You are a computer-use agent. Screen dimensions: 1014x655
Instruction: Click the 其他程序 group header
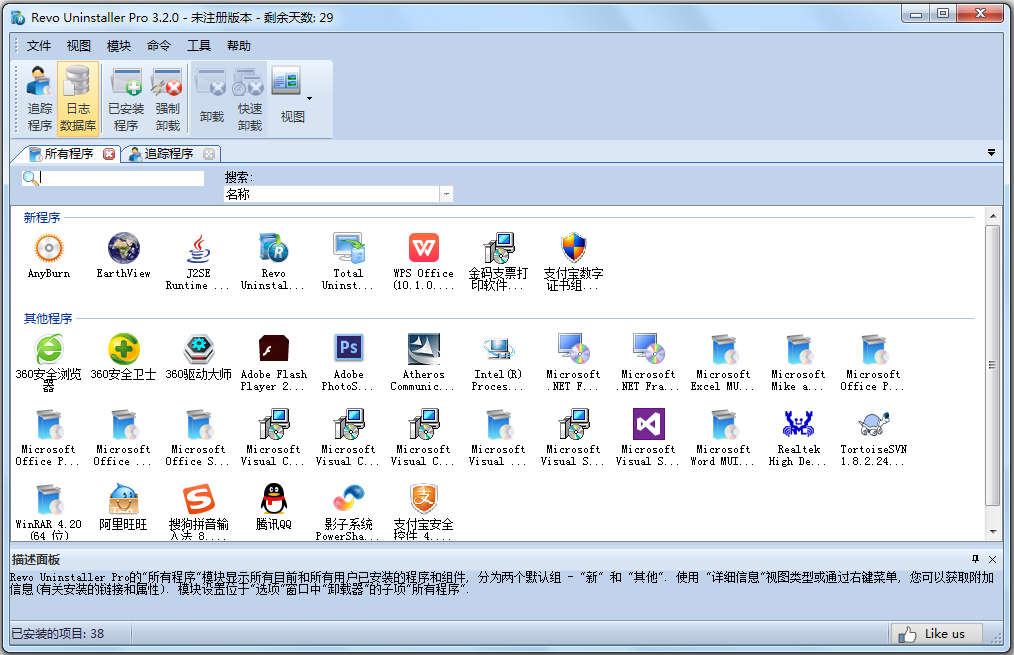click(x=48, y=319)
